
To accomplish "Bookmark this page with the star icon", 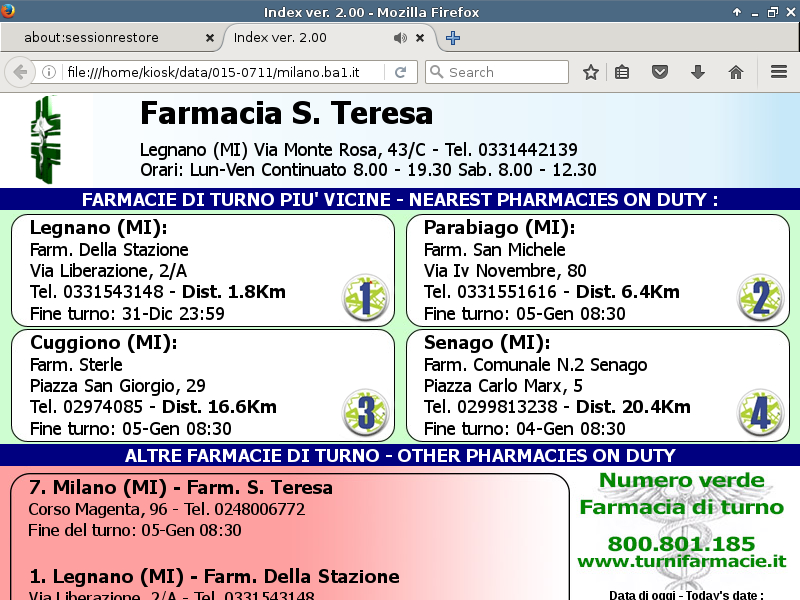I will tap(591, 72).
